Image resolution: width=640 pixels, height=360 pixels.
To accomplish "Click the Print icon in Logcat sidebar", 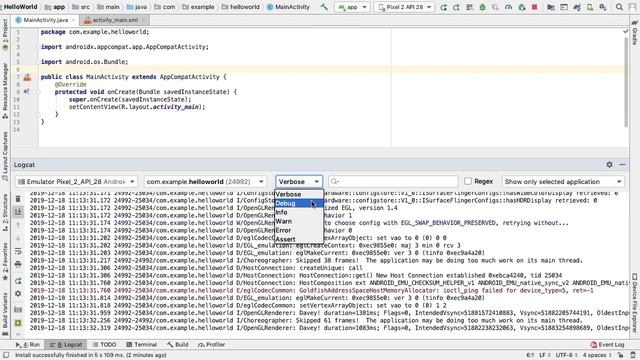I will click(18, 264).
